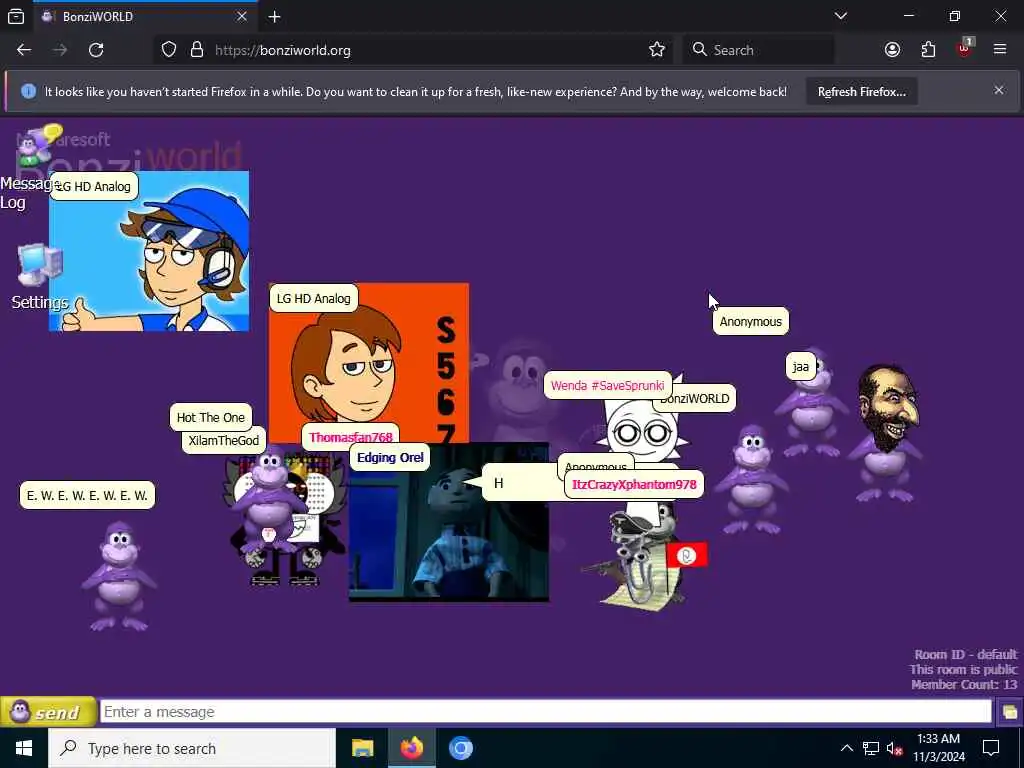
Task: Open File Explorer from the taskbar
Action: [362, 748]
